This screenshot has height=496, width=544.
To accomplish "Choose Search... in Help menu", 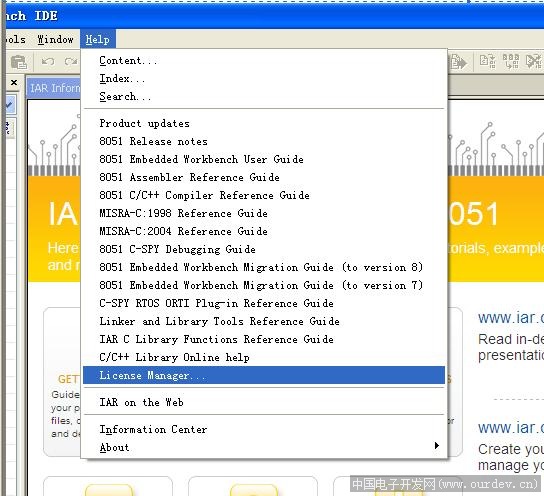I will click(264, 97).
